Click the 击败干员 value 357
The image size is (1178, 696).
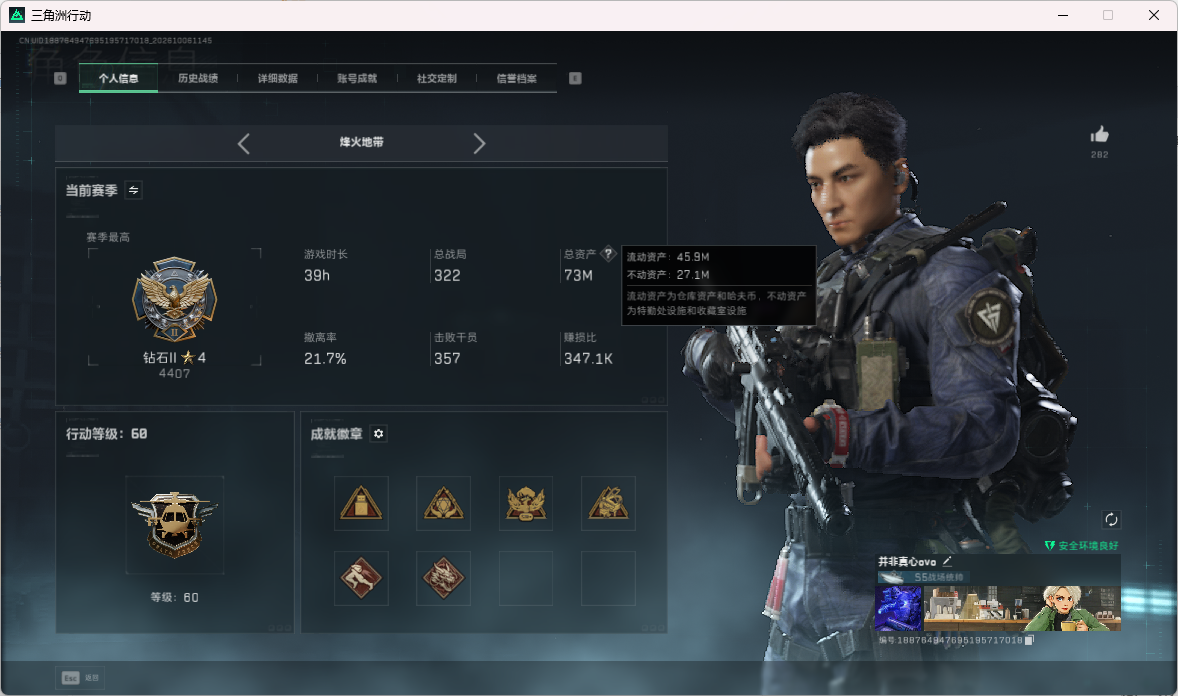coord(447,359)
